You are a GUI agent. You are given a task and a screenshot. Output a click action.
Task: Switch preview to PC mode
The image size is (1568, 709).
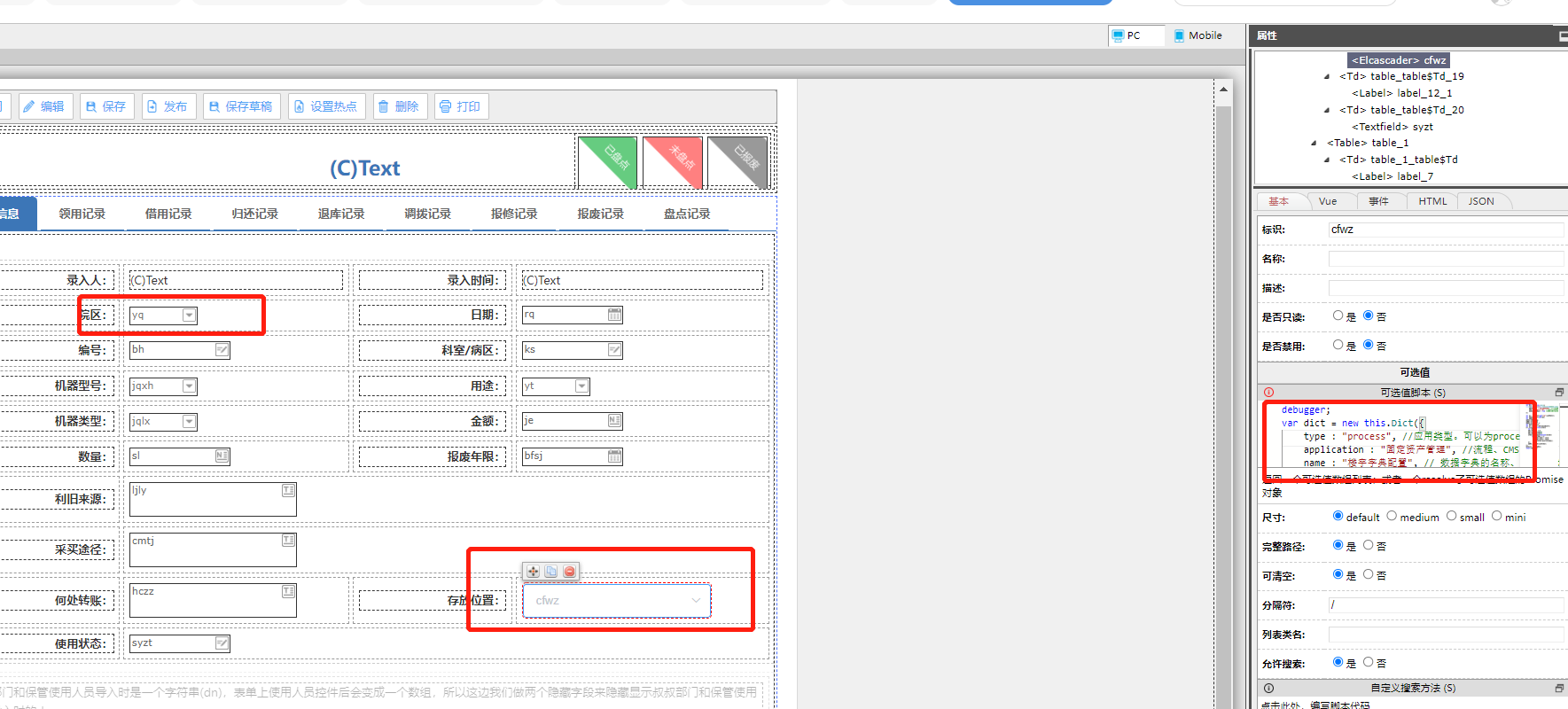(1136, 35)
